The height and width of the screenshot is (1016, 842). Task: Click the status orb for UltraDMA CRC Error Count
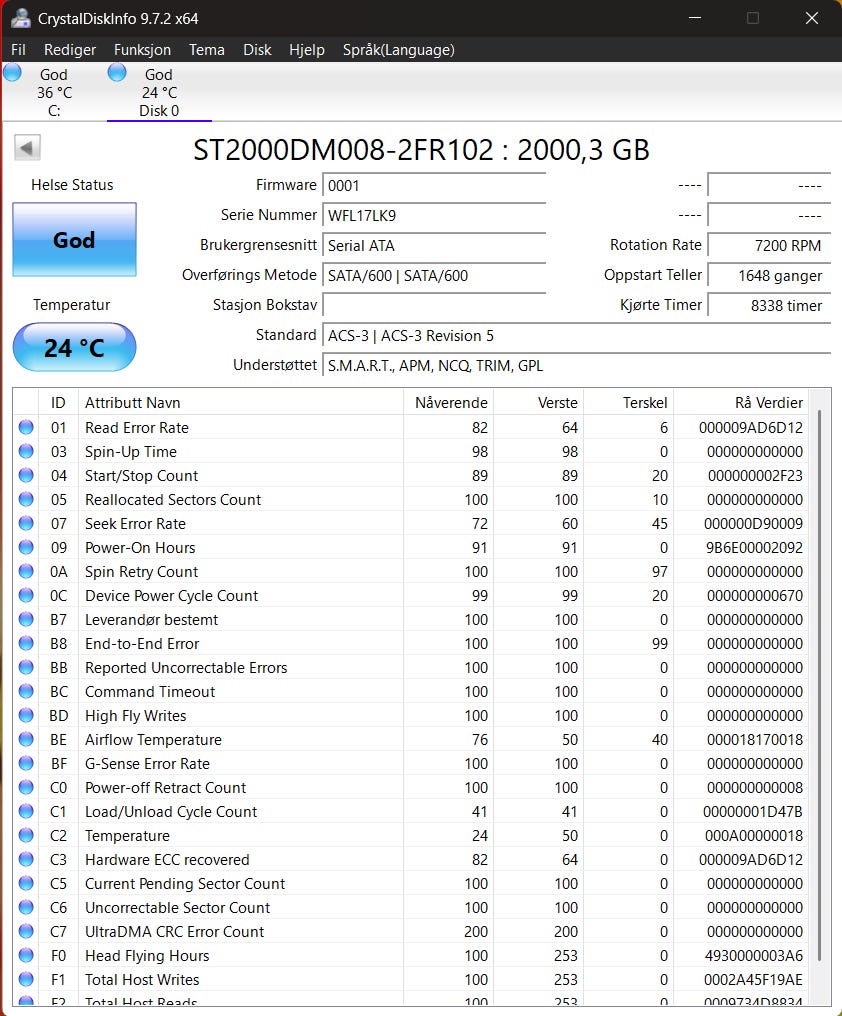(x=26, y=931)
